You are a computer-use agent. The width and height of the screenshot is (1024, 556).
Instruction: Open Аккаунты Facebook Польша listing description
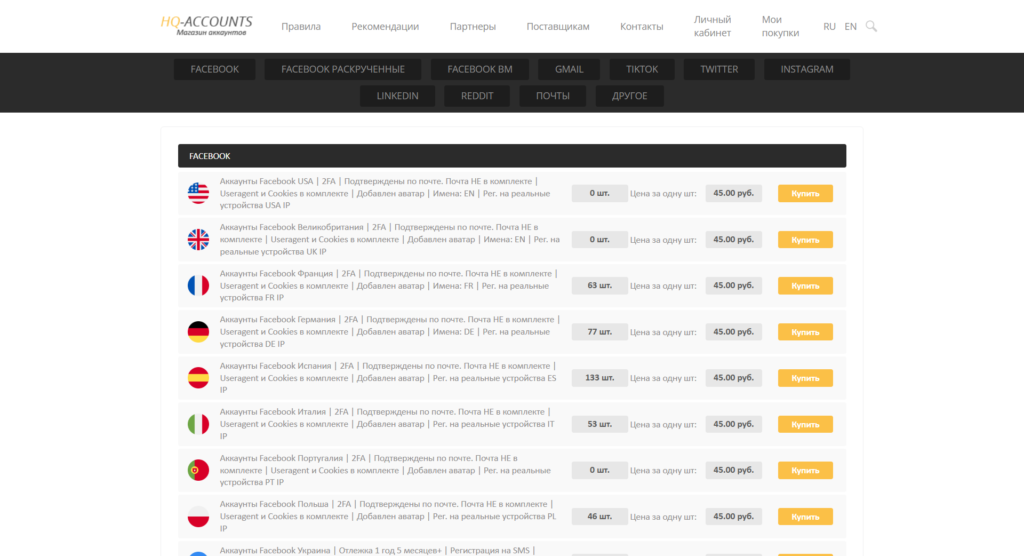389,517
